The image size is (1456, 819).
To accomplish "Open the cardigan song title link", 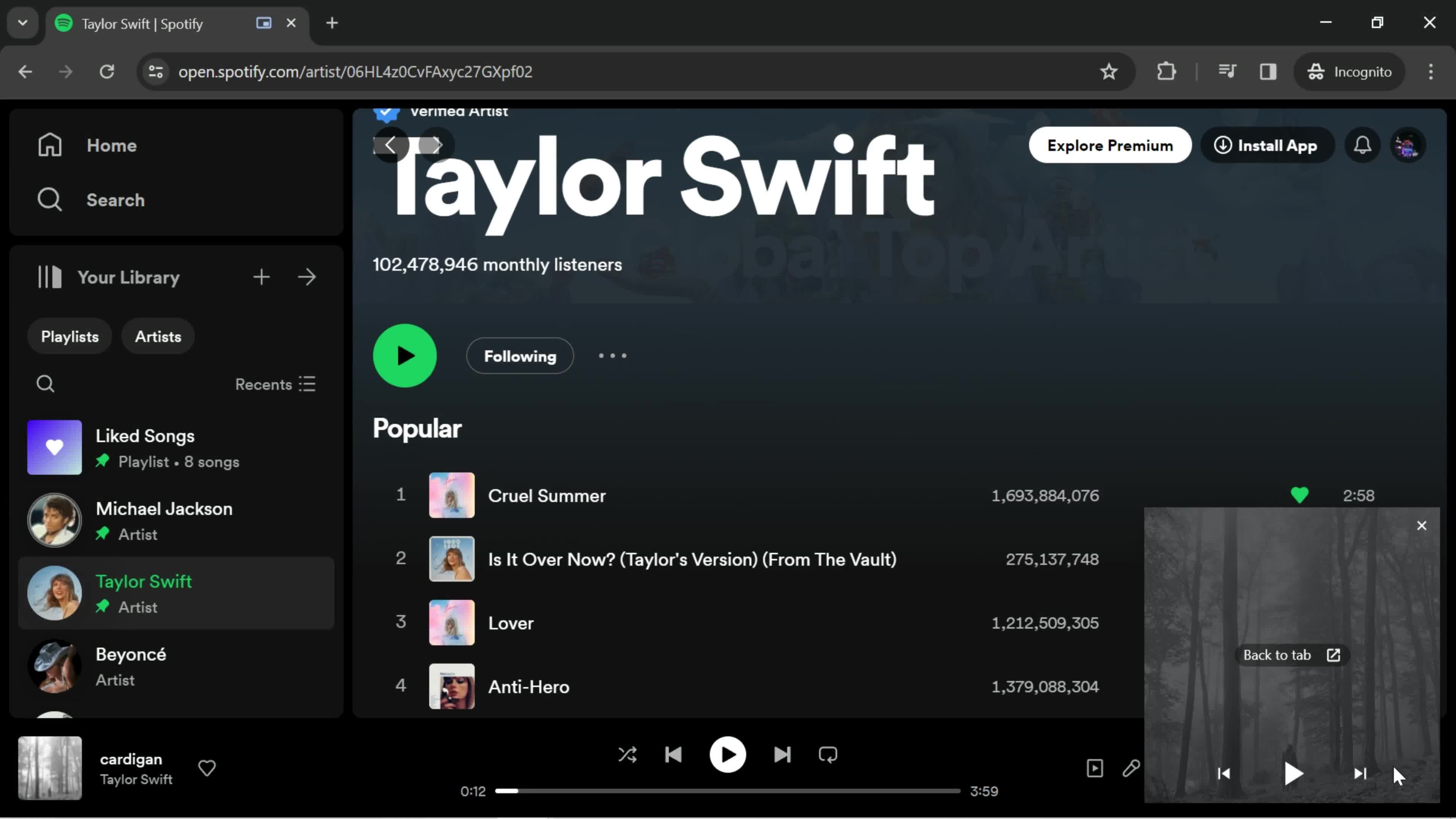I will (131, 759).
